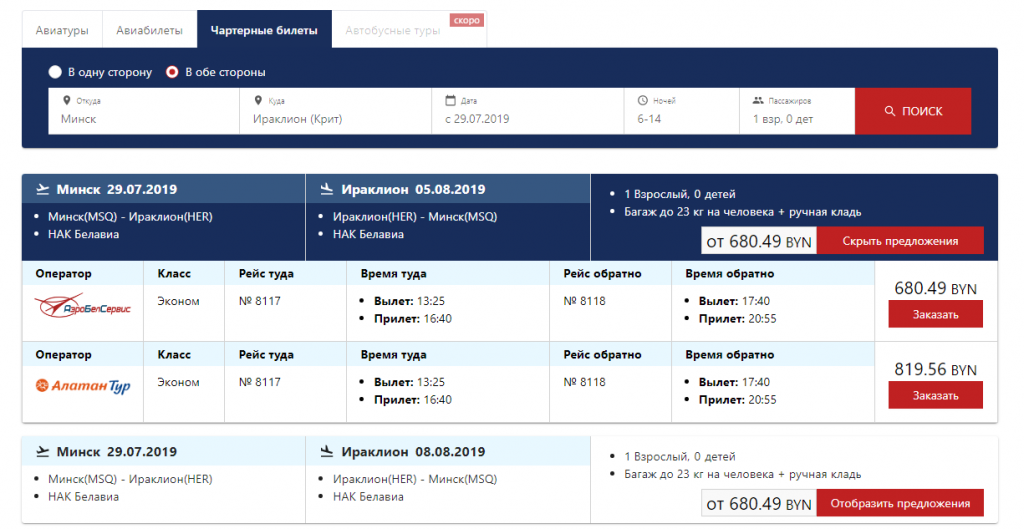
Task: Click the Алатан Тур operator logo
Action: coord(83,386)
